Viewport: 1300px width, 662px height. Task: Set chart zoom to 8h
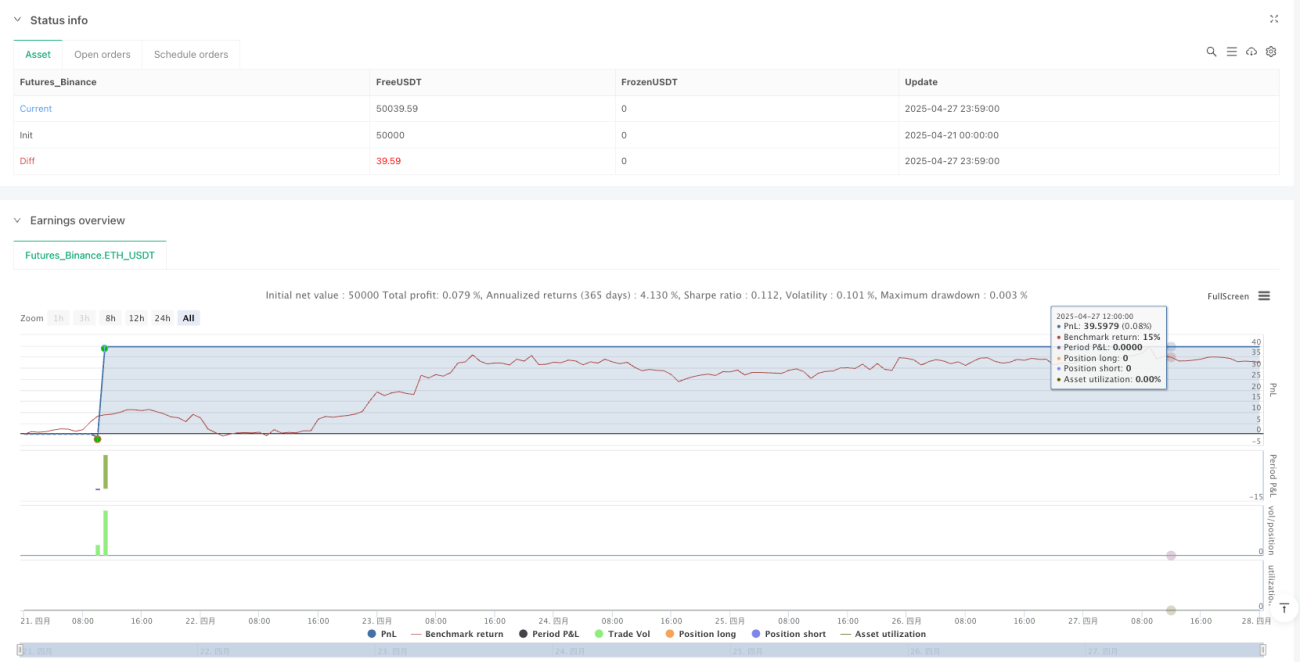(111, 318)
